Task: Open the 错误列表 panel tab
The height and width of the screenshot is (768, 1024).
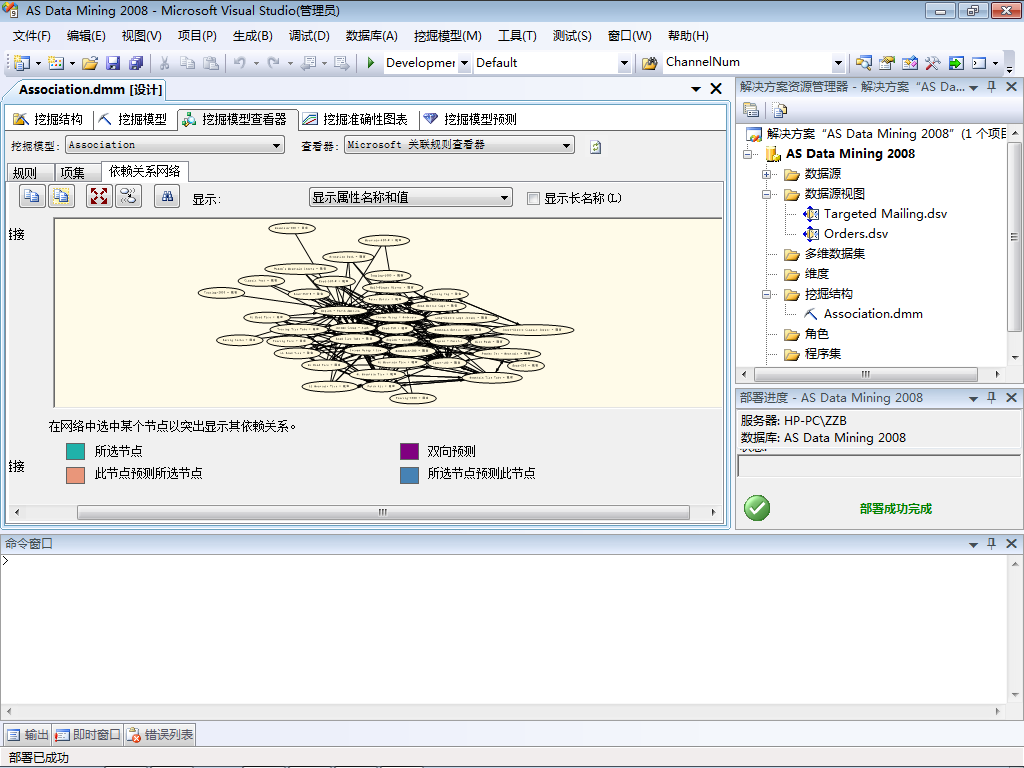Action: pyautogui.click(x=160, y=735)
